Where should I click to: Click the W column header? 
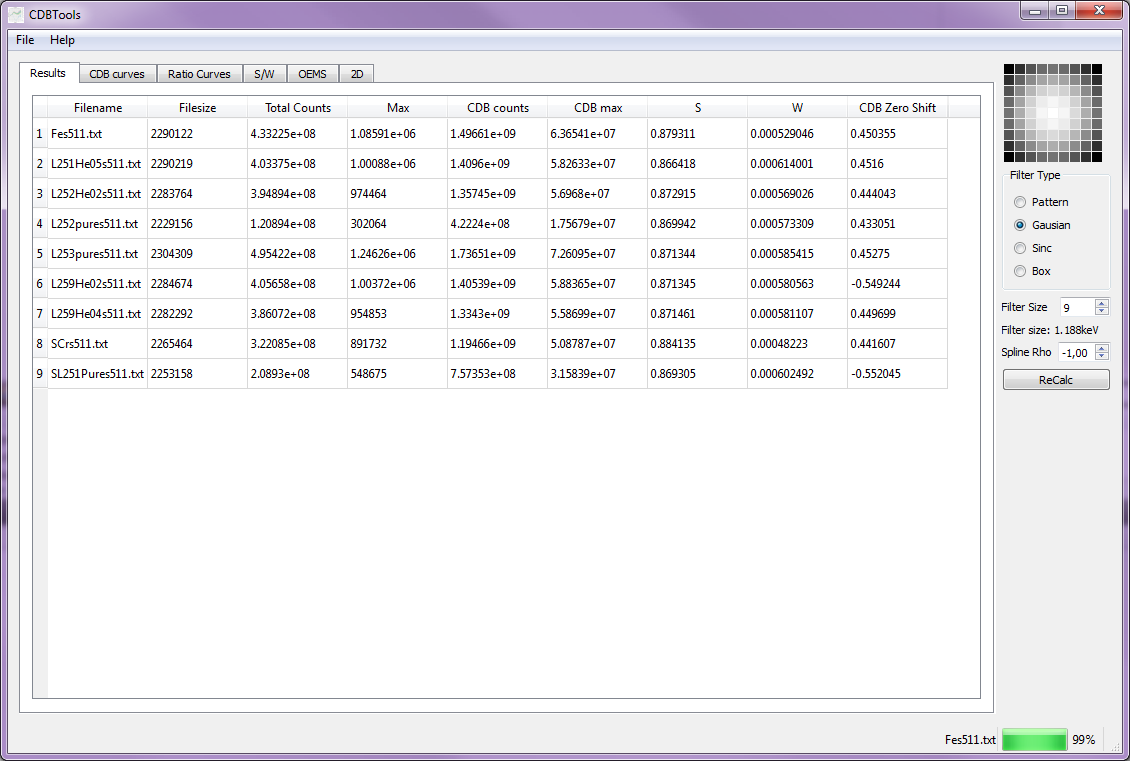tap(797, 107)
